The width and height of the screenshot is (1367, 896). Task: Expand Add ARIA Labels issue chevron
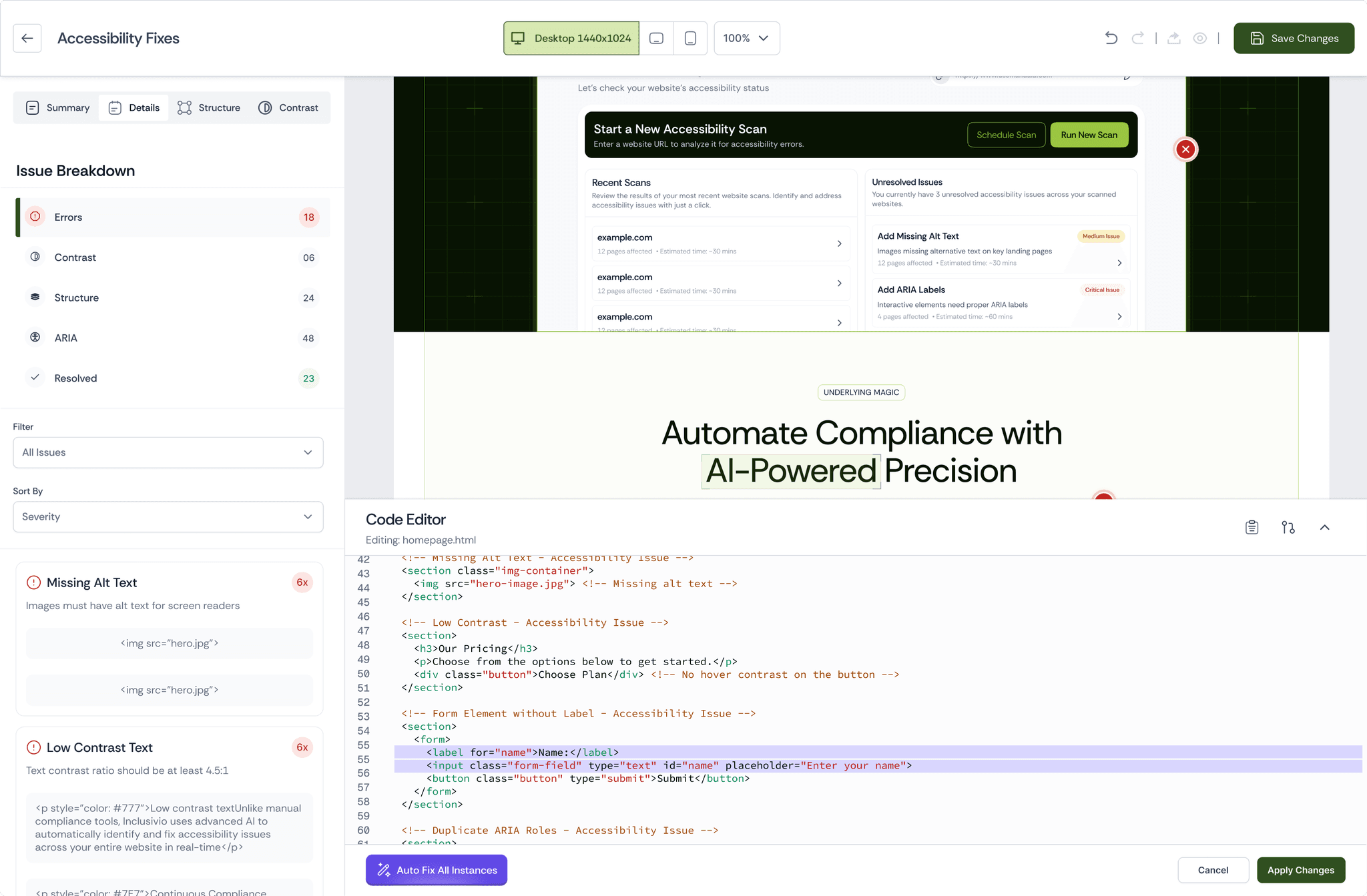(1119, 316)
